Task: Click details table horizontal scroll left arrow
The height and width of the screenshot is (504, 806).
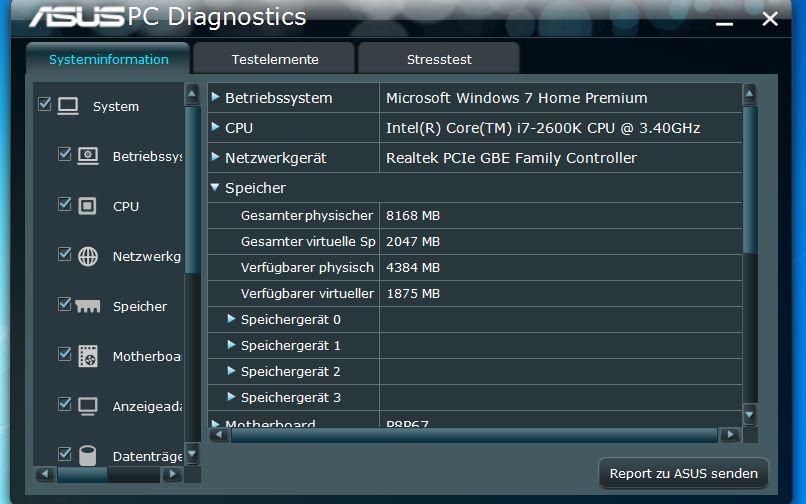Action: (x=219, y=435)
